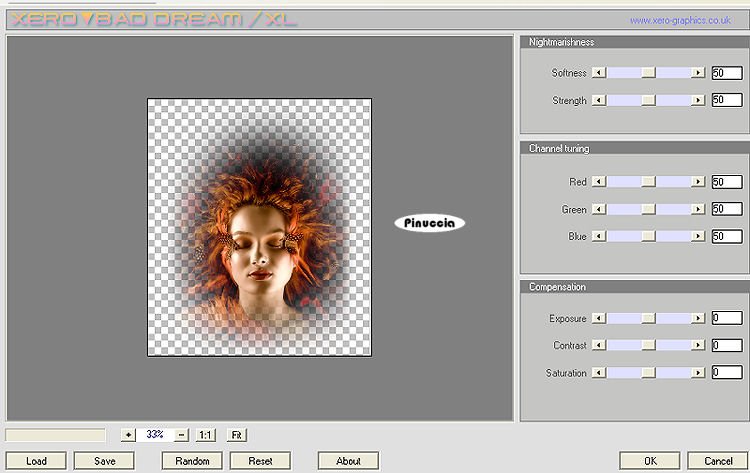Click the Red channel left arrow

tap(599, 182)
